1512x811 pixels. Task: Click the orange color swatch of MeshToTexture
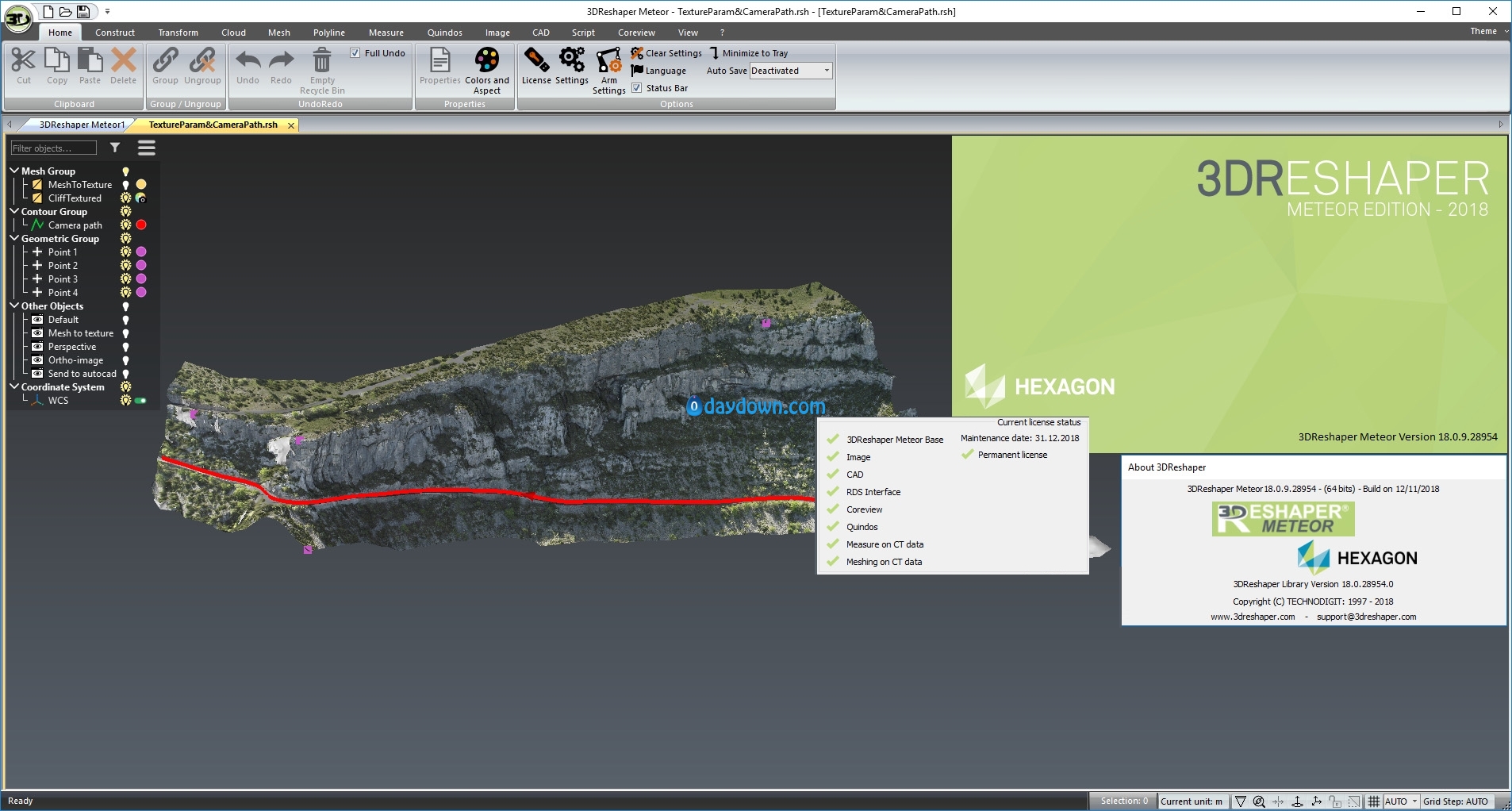(x=141, y=185)
